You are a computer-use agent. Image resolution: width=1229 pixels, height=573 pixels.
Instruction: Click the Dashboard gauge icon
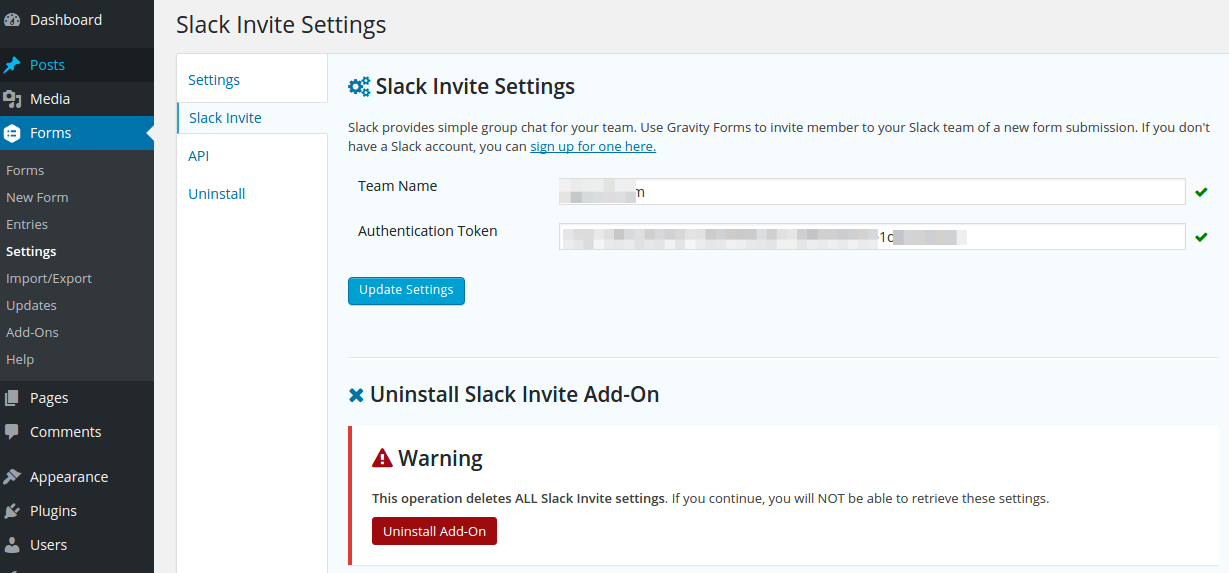[13, 20]
